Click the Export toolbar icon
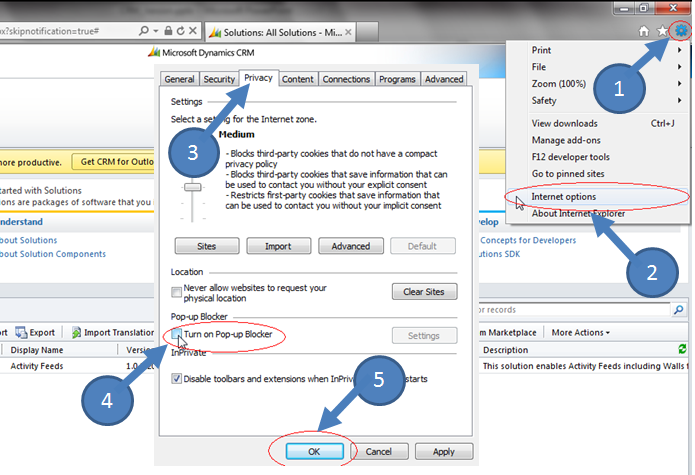 click(21, 332)
